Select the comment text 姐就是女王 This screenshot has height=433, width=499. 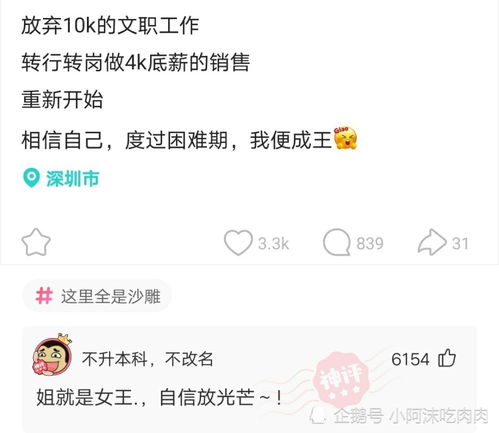click(x=84, y=398)
